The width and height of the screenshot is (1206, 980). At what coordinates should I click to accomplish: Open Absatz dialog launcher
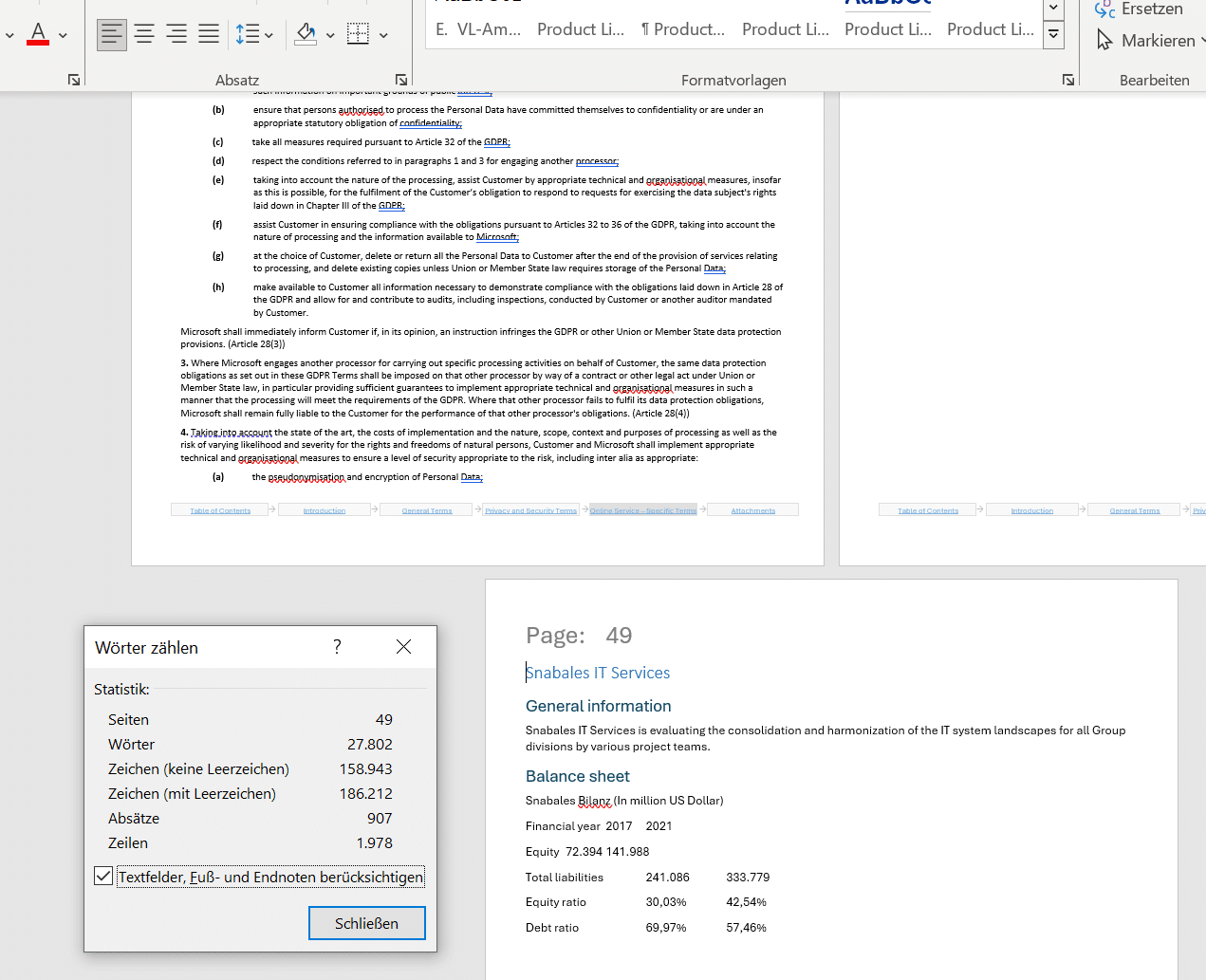tap(401, 80)
